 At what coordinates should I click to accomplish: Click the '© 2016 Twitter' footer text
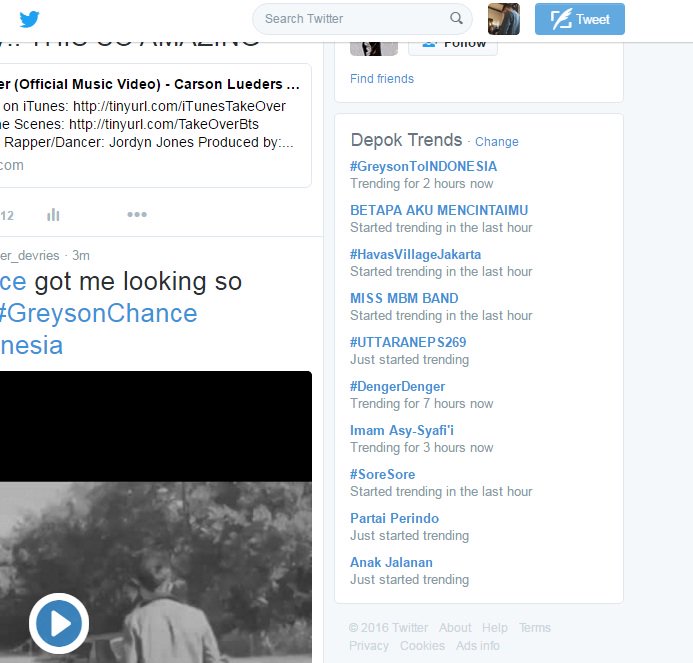388,628
